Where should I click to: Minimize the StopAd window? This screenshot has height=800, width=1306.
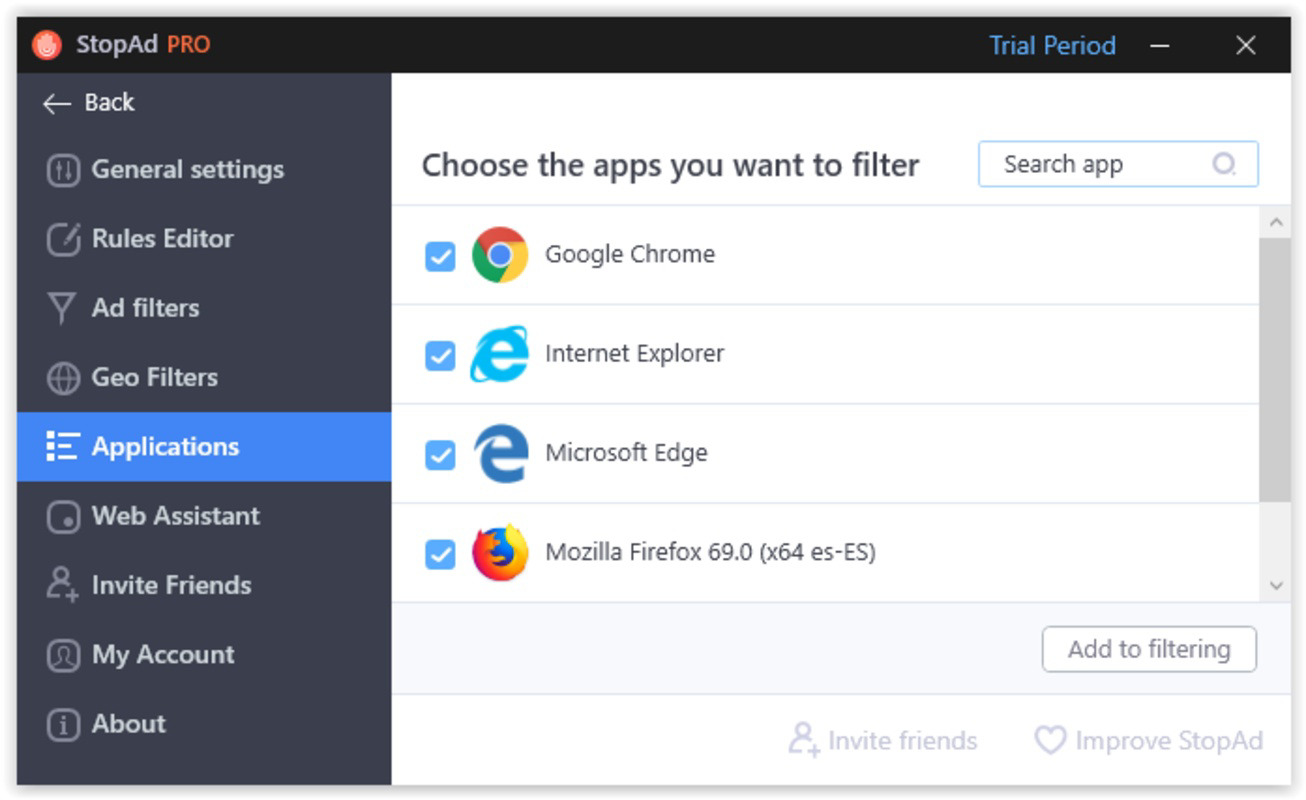(1160, 46)
